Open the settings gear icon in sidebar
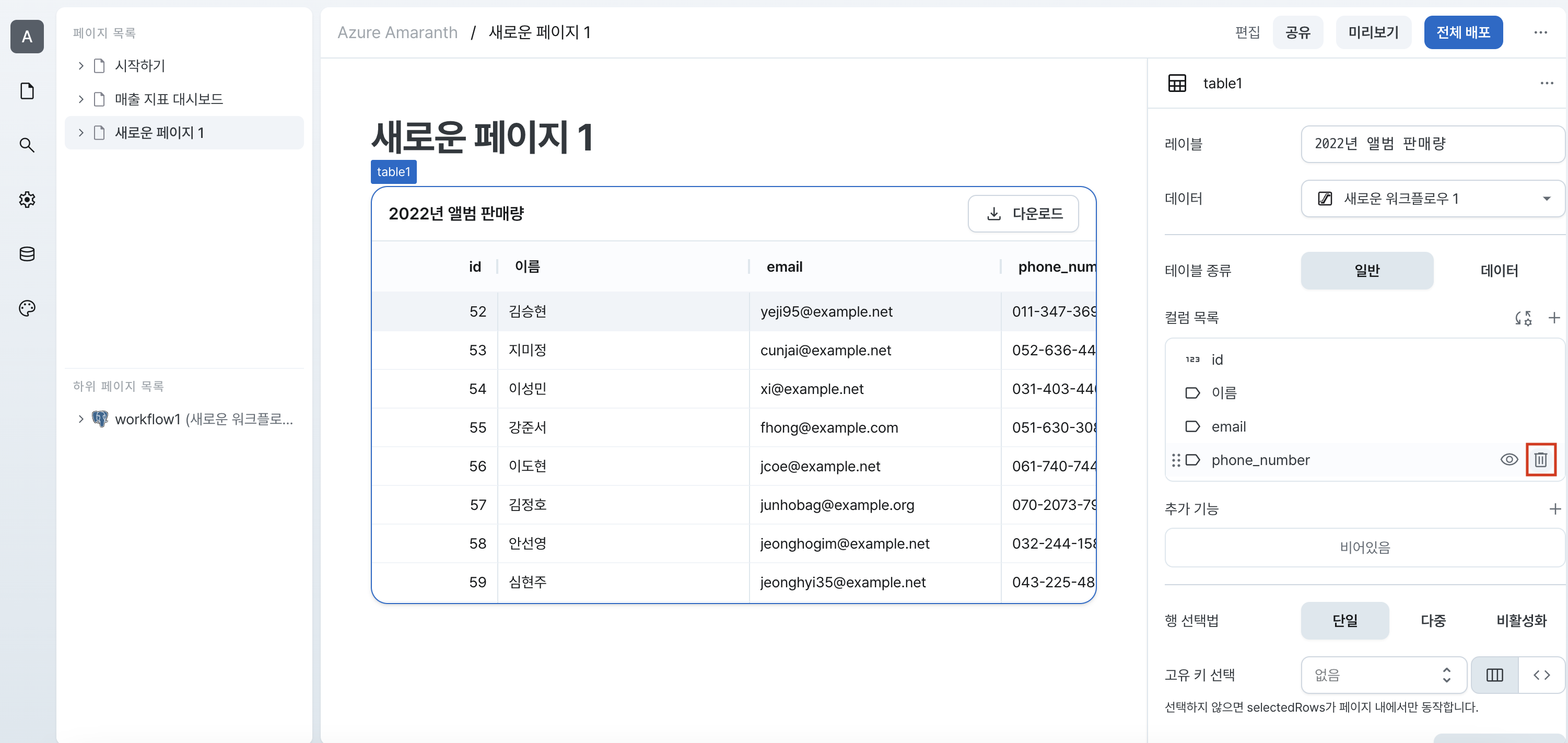Image resolution: width=1568 pixels, height=743 pixels. [x=27, y=199]
